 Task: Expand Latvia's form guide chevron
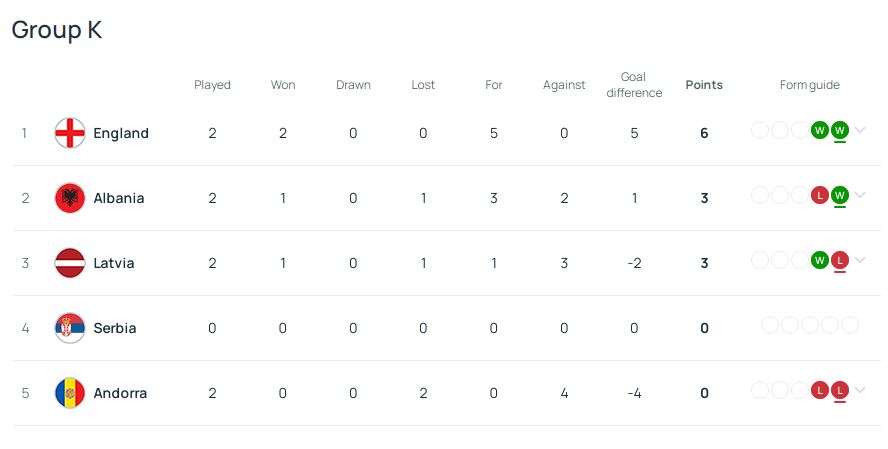[860, 260]
